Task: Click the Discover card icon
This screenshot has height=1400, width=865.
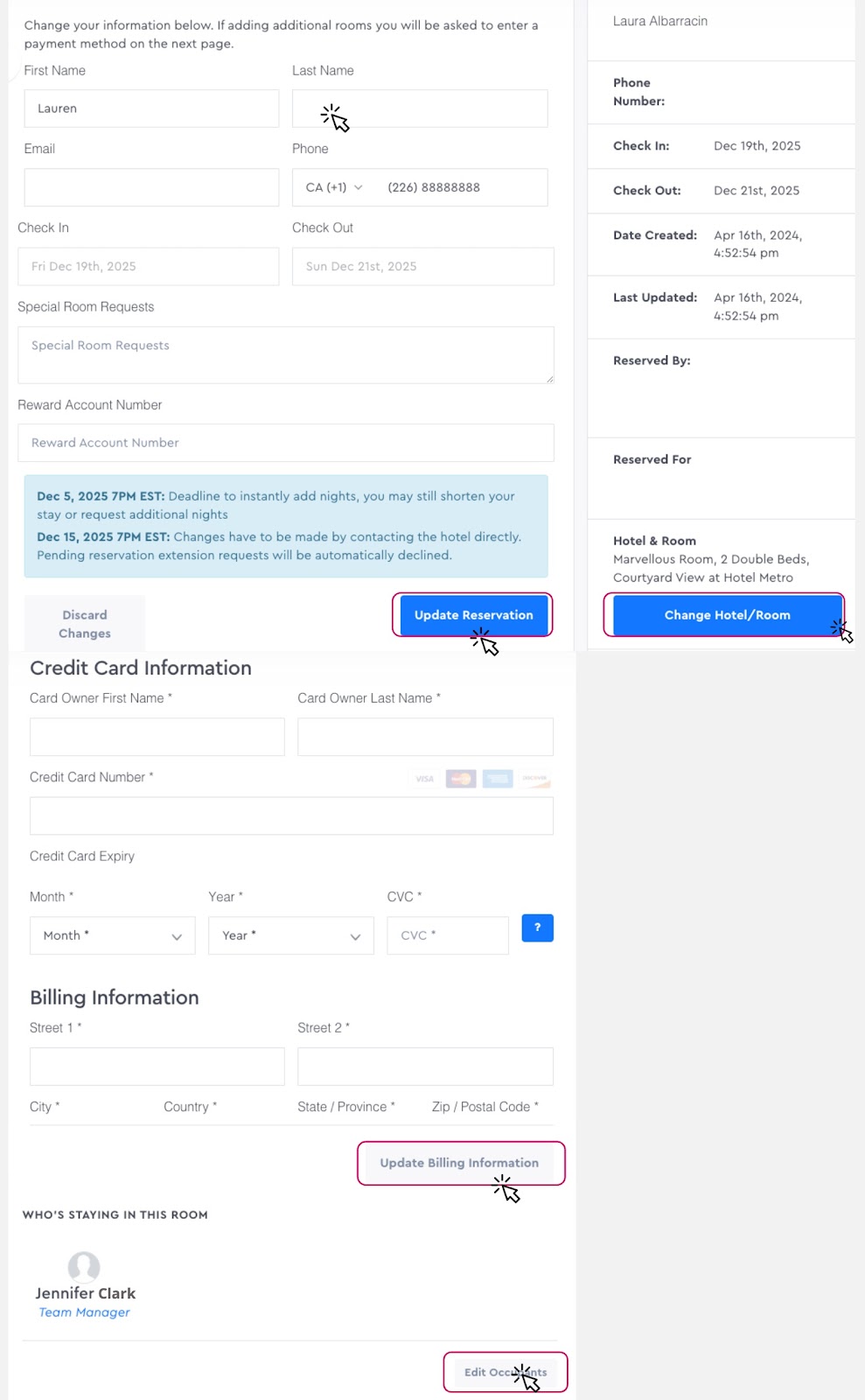Action: pos(534,779)
